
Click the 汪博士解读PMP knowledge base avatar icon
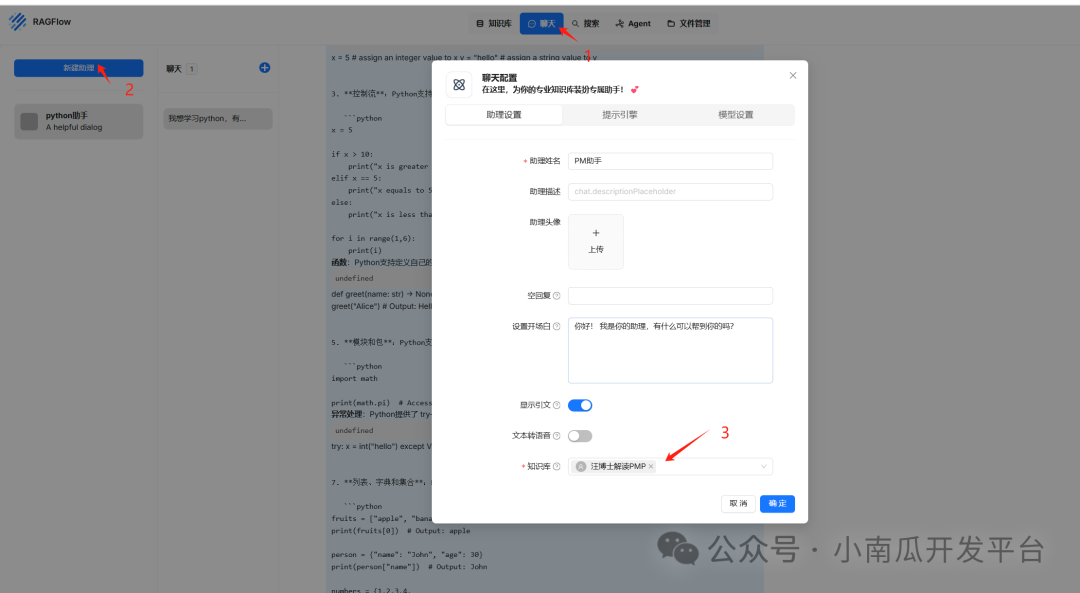pos(581,466)
